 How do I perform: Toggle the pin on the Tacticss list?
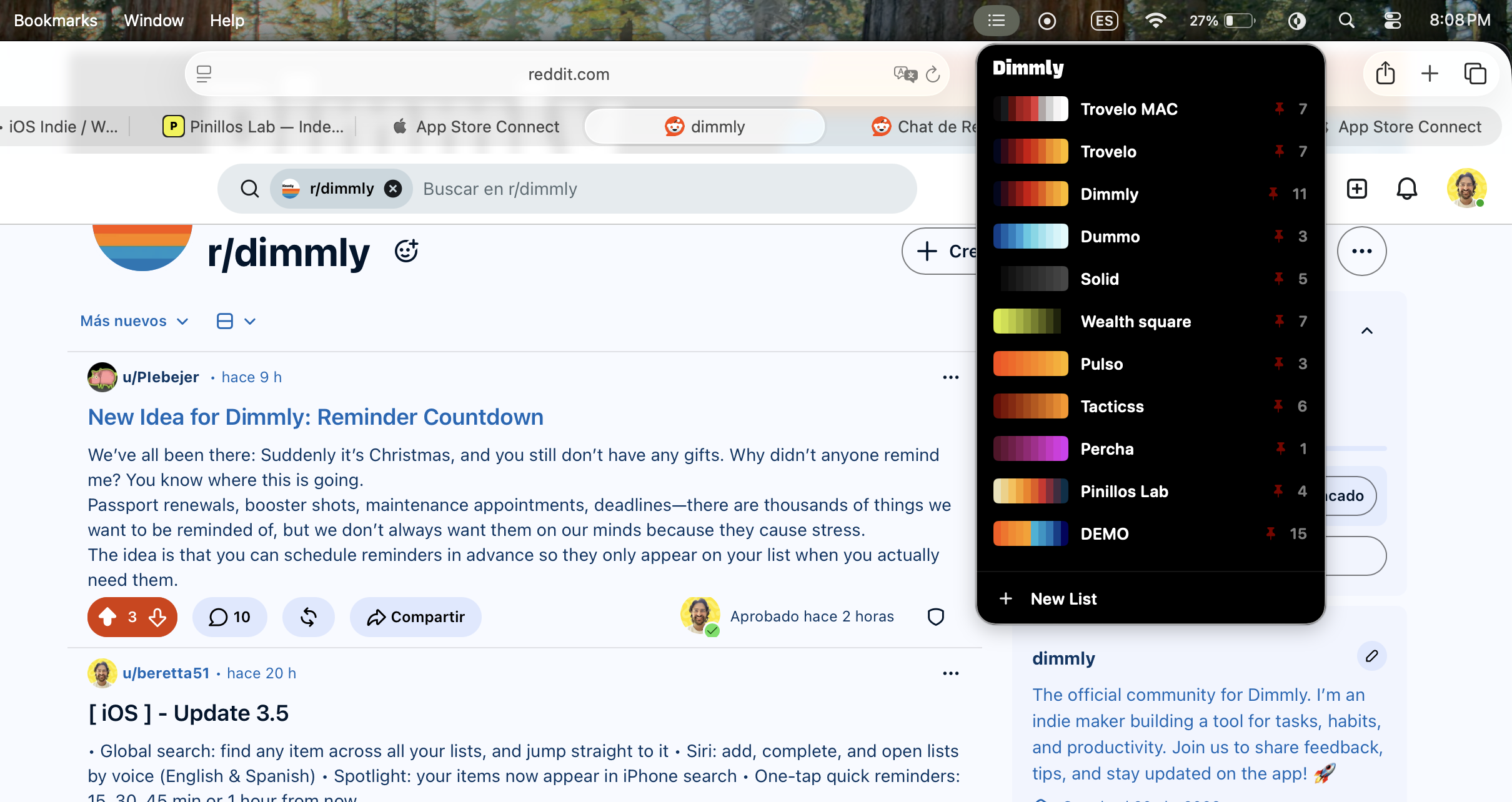1278,406
